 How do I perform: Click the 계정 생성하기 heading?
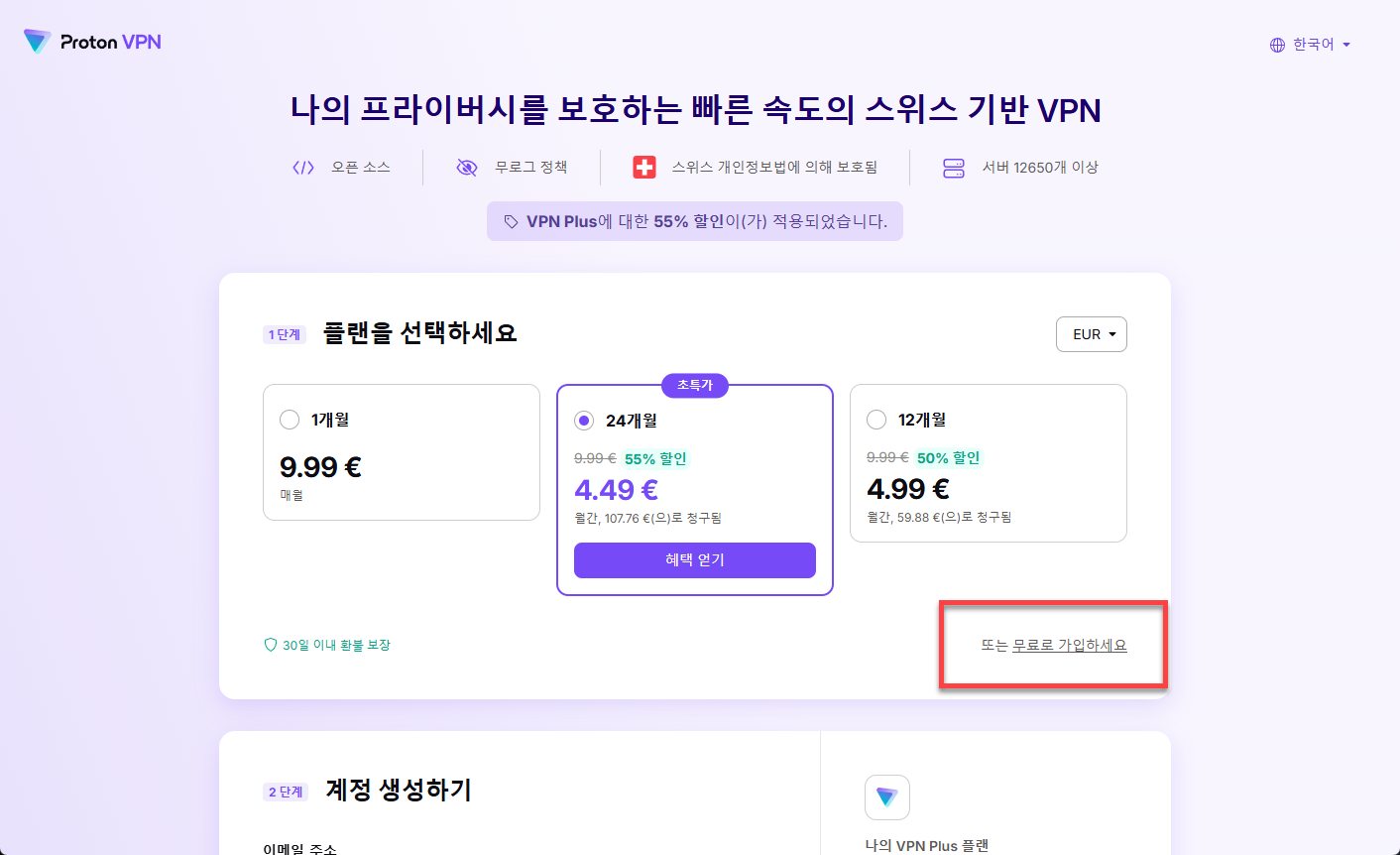pos(399,791)
